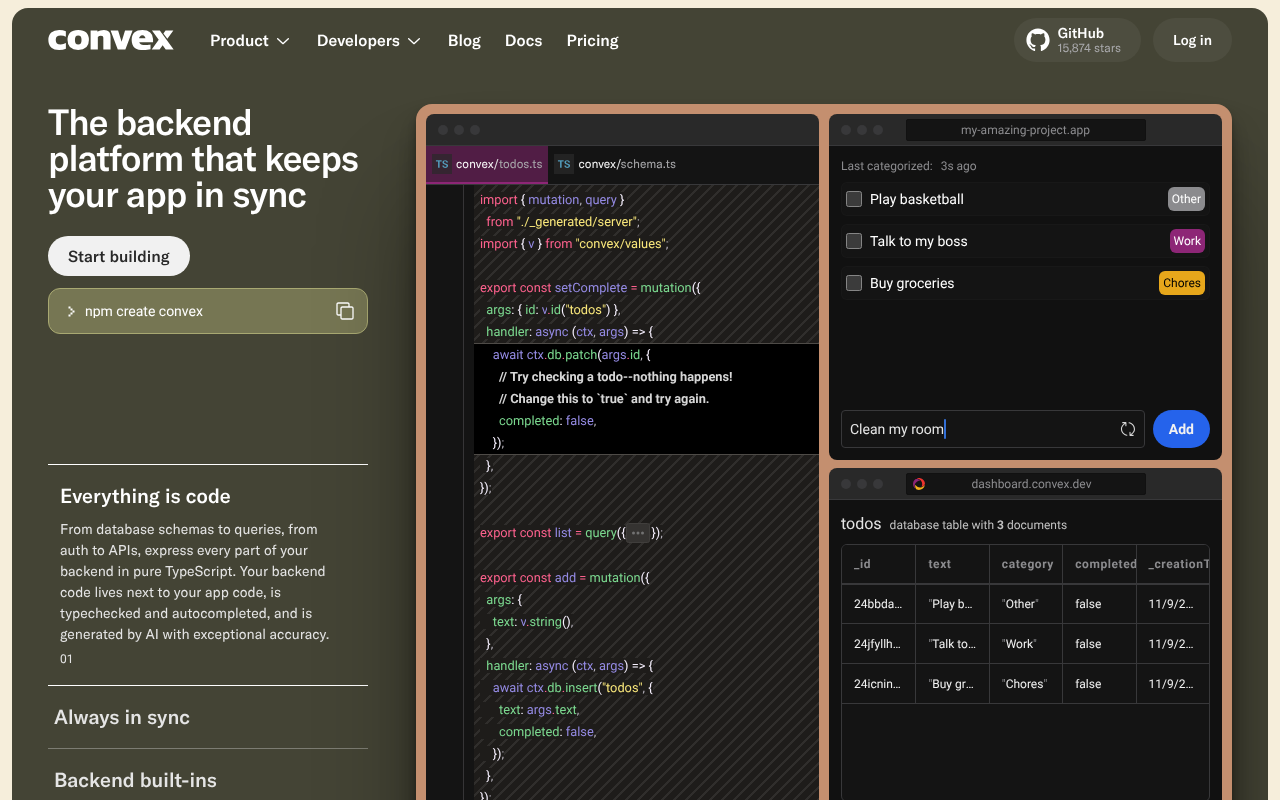This screenshot has width=1280, height=800.
Task: Open the Product dropdown menu
Action: click(249, 40)
